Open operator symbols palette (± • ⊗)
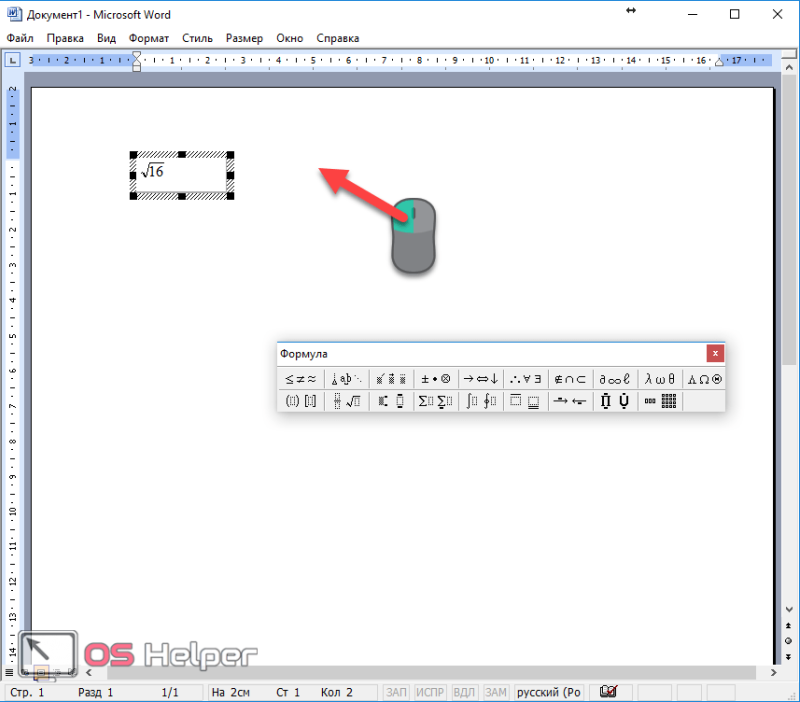800x702 pixels. pos(436,379)
